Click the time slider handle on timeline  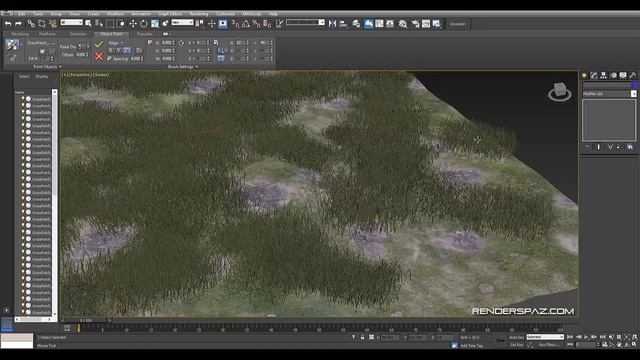pyautogui.click(x=86, y=320)
